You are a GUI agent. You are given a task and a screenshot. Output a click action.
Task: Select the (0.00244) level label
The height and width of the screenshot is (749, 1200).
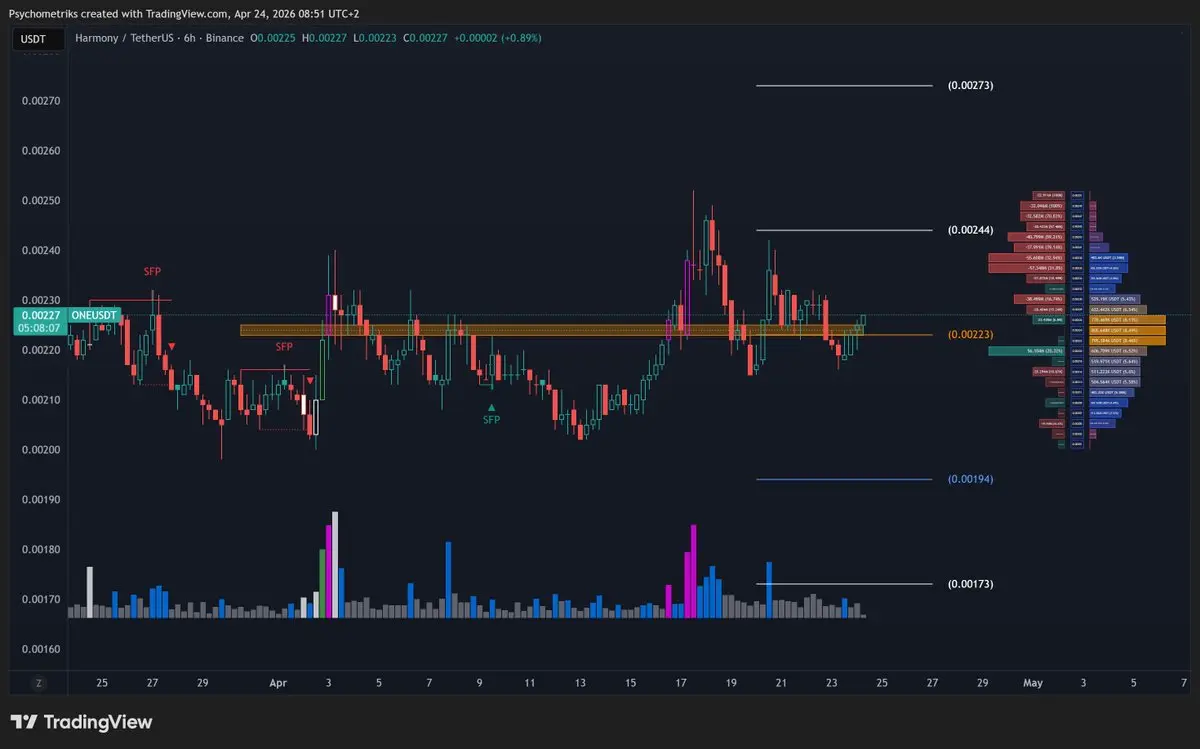[970, 231]
